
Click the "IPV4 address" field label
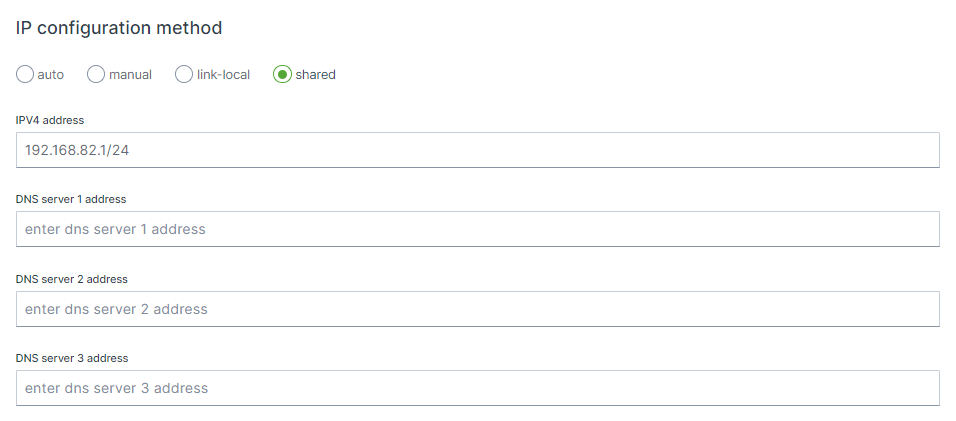tap(50, 120)
